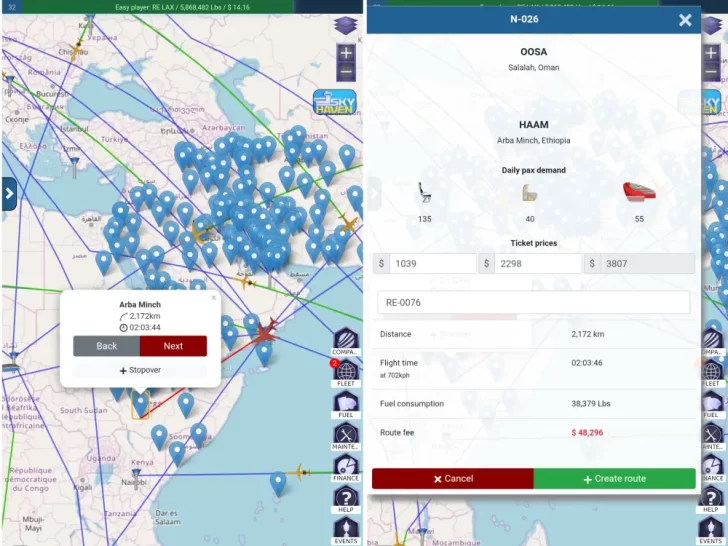Open the Fuel panel on the left map
728x546 pixels.
[x=345, y=405]
